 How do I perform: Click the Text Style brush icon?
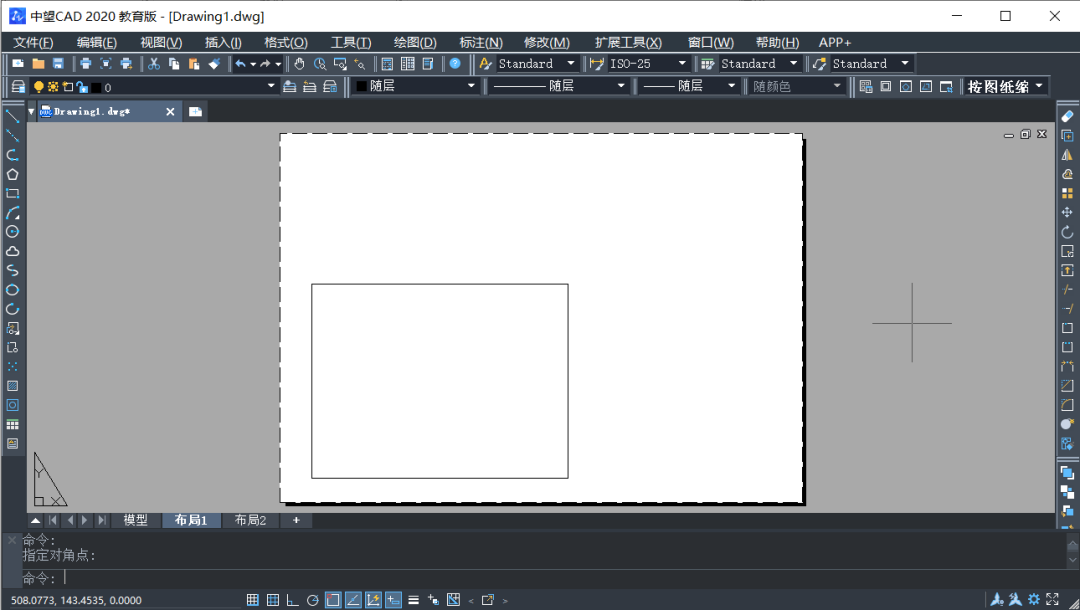pos(486,63)
